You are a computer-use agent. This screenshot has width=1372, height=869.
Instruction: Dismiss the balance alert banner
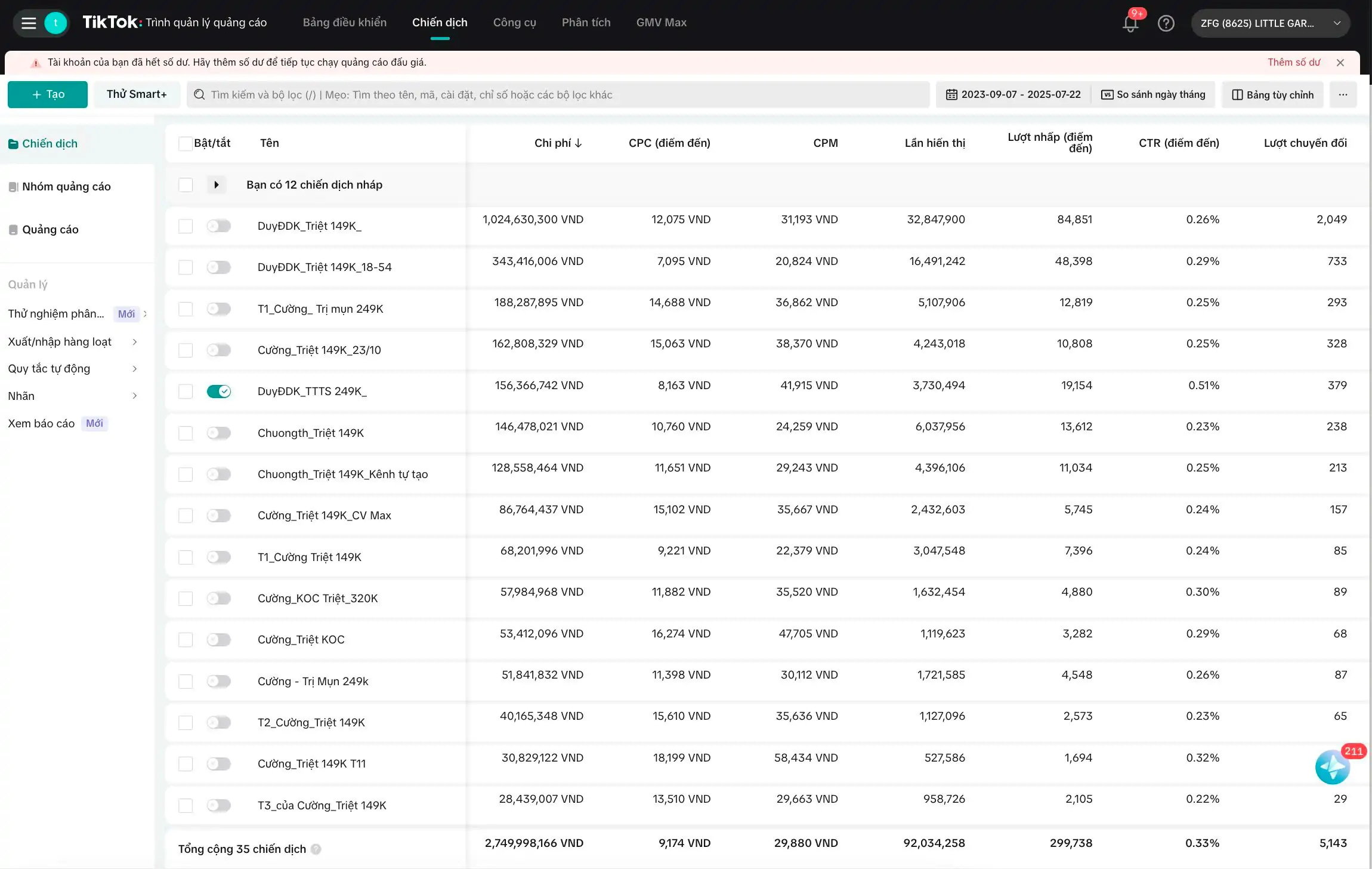pyautogui.click(x=1340, y=63)
